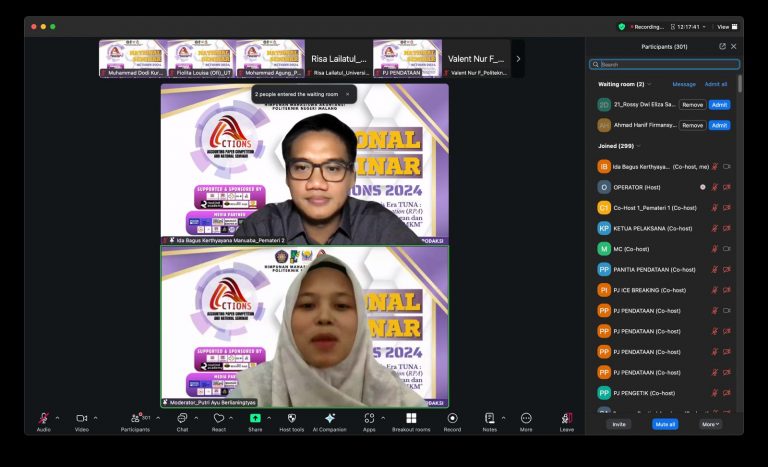This screenshot has height=467, width=768.
Task: Open the More ellipsis toolbar icon
Action: (x=526, y=418)
